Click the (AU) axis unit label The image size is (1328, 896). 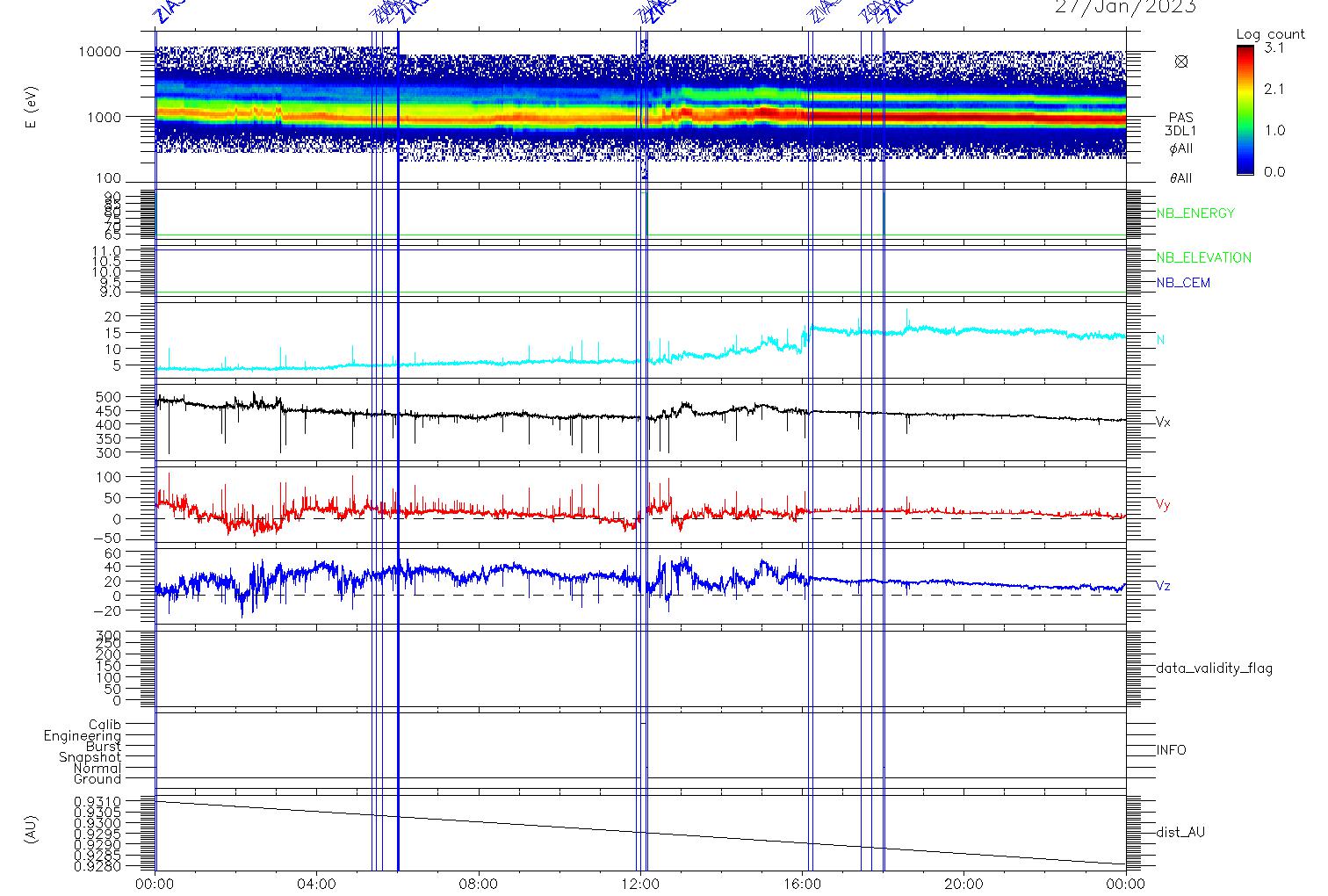(32, 831)
